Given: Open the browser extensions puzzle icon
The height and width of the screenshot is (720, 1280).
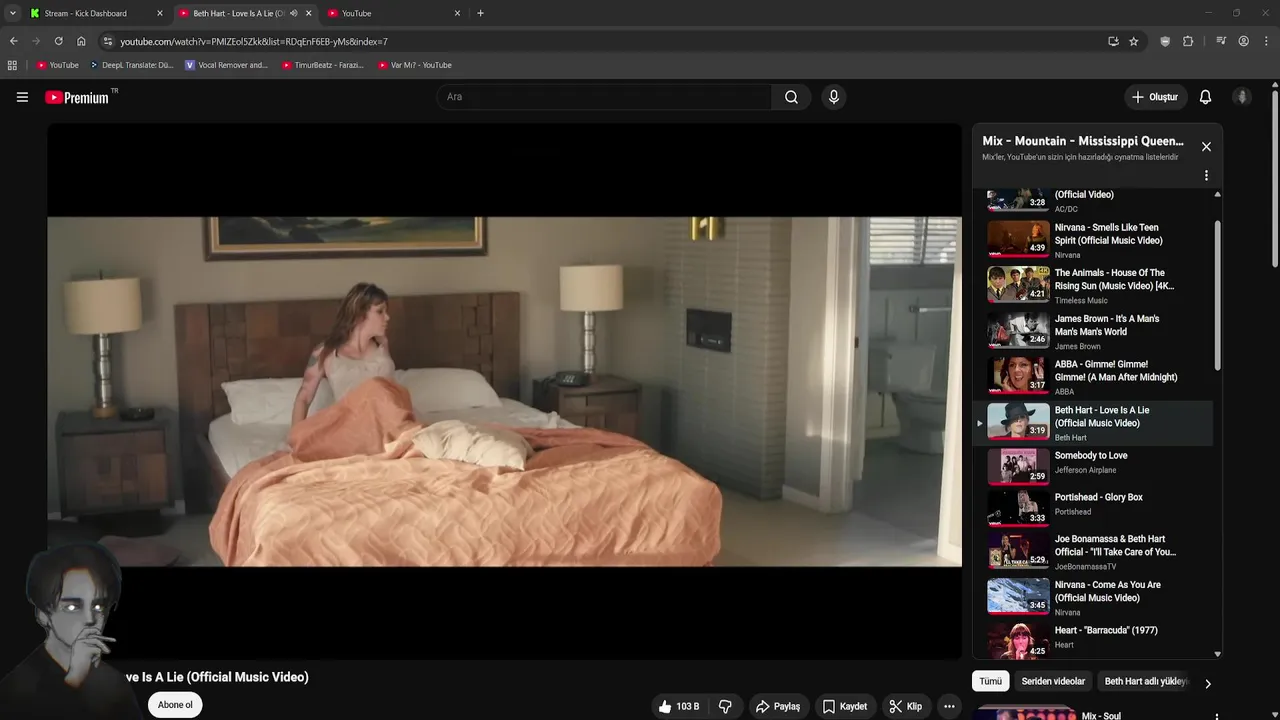Looking at the screenshot, I should 1188,41.
